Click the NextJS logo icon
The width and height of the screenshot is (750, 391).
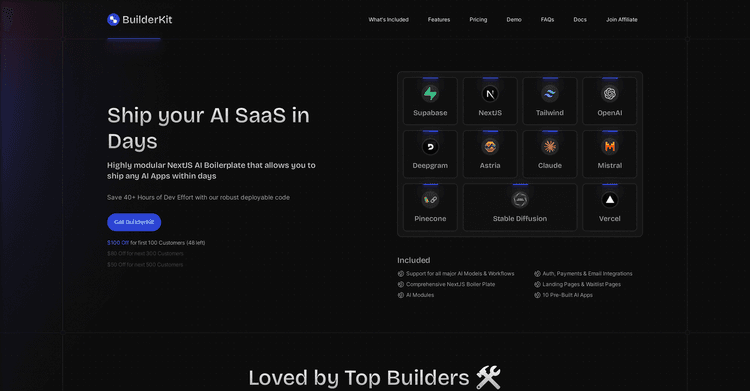pos(490,94)
